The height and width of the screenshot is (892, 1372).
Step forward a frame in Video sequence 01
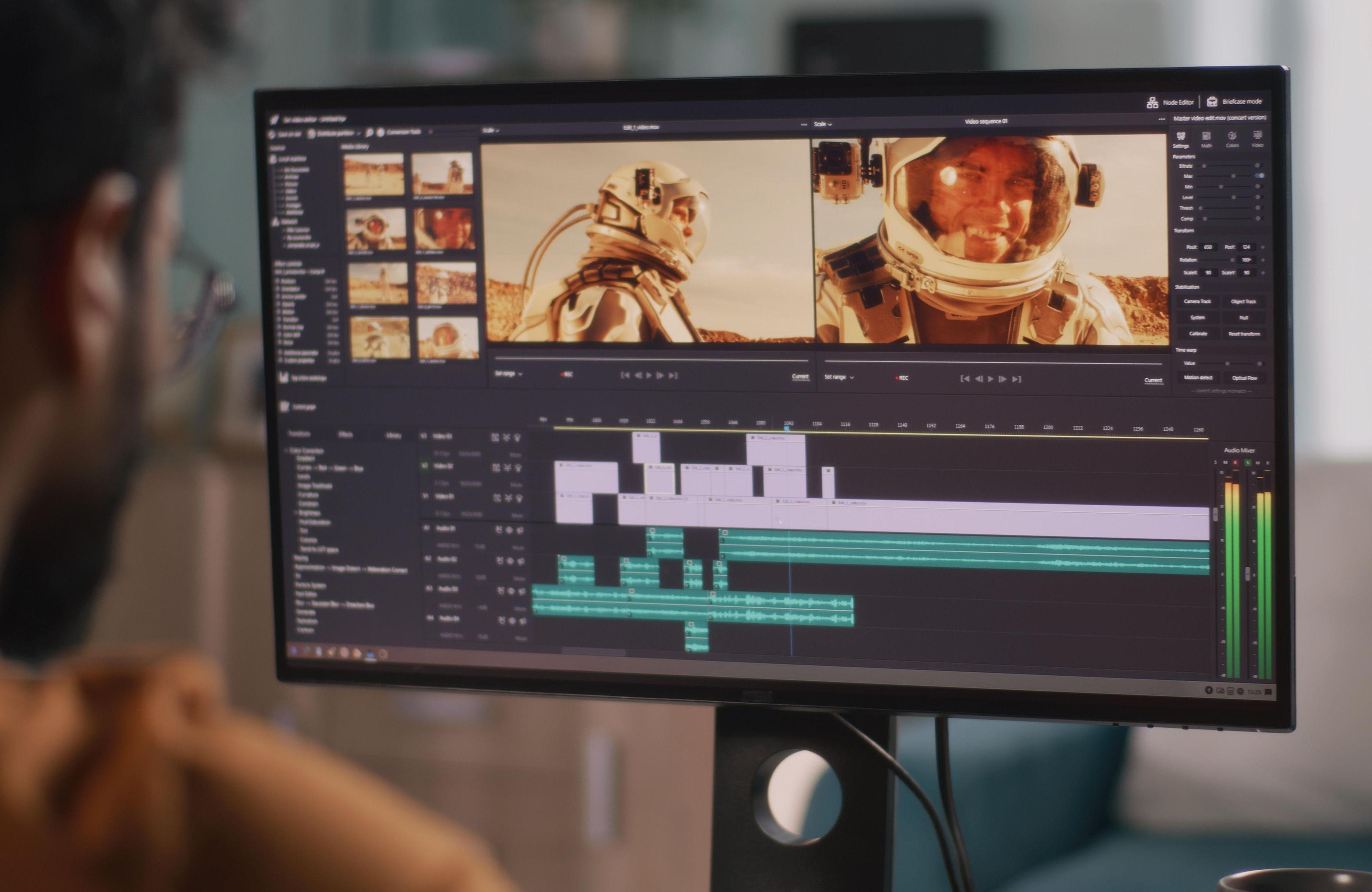[x=1003, y=379]
